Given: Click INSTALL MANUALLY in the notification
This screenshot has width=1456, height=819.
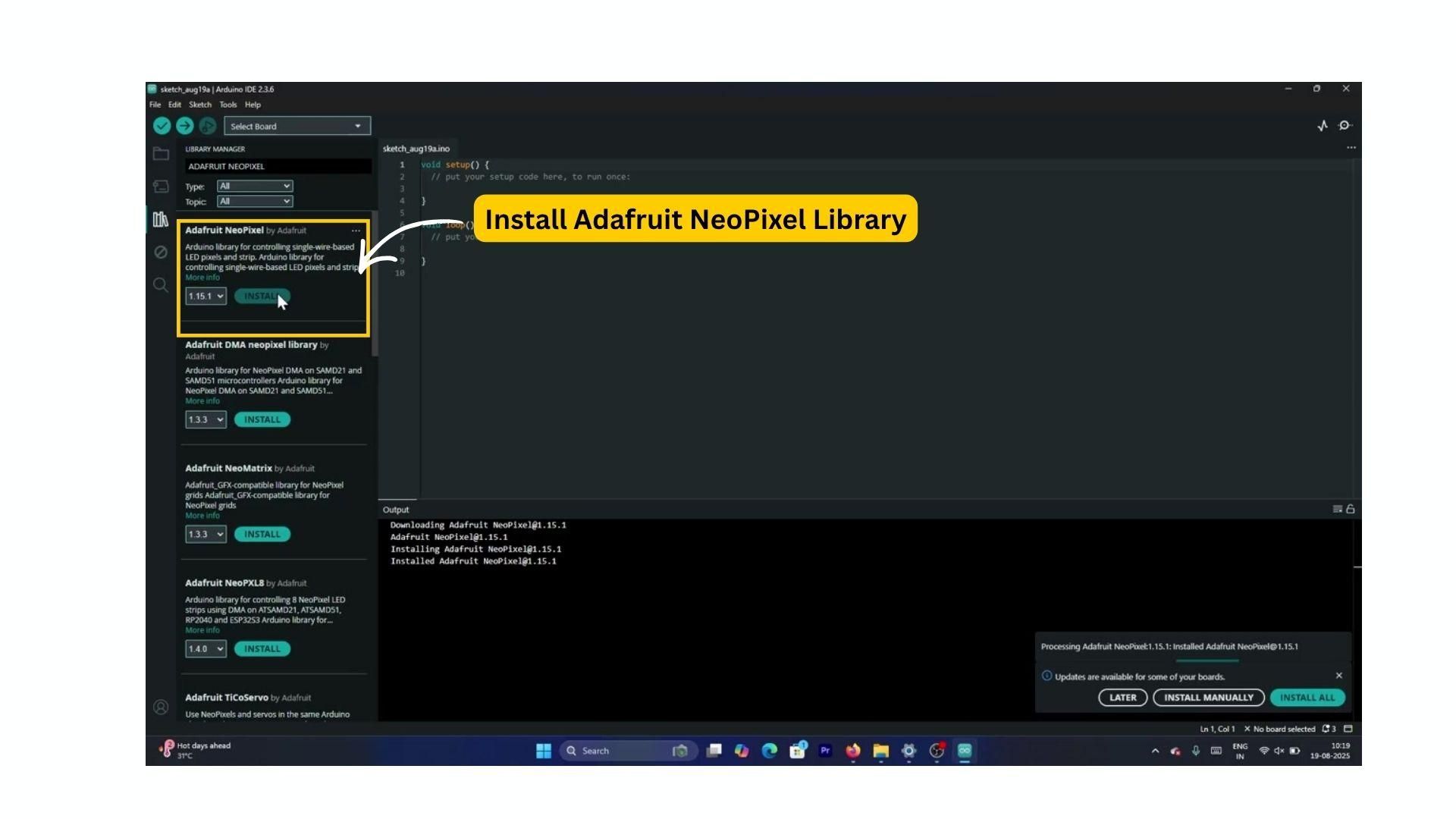Looking at the screenshot, I should (x=1209, y=698).
